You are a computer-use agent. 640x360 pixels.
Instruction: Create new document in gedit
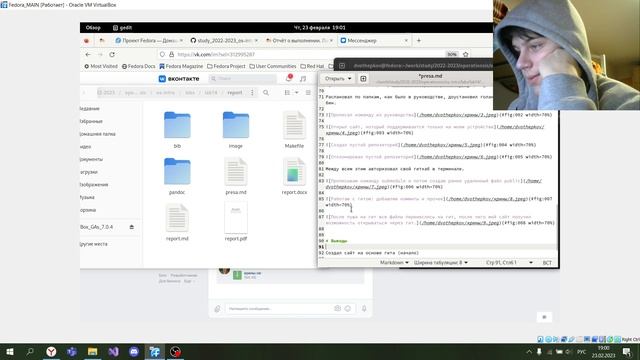(x=363, y=78)
